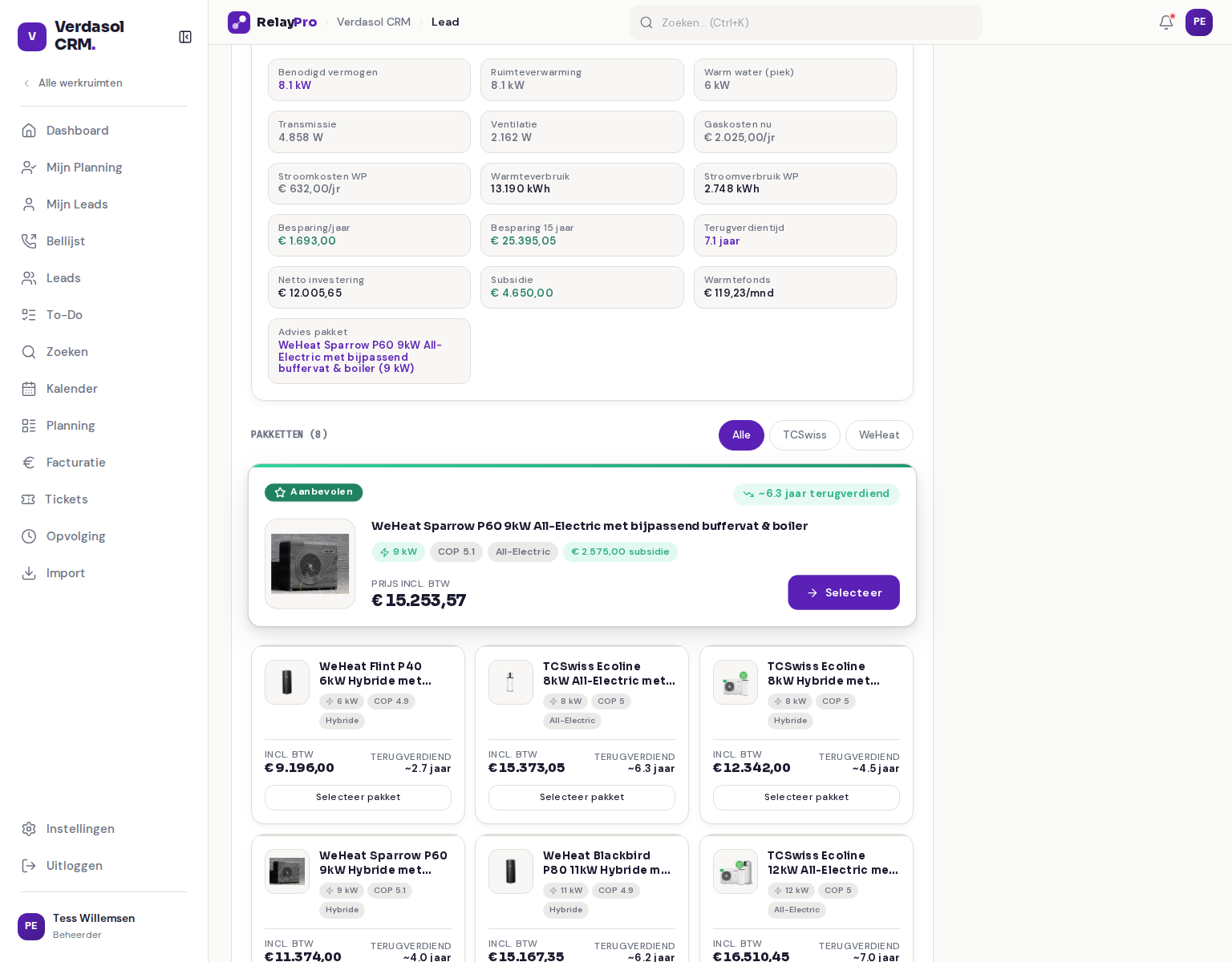1232x962 pixels.
Task: Select the WeHeat Flint P40 package
Action: click(358, 798)
